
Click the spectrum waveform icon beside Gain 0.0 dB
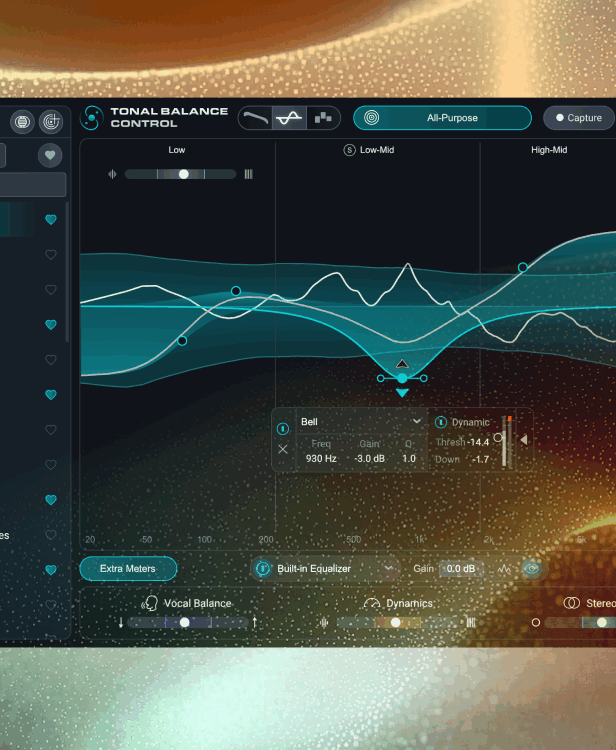(x=504, y=569)
